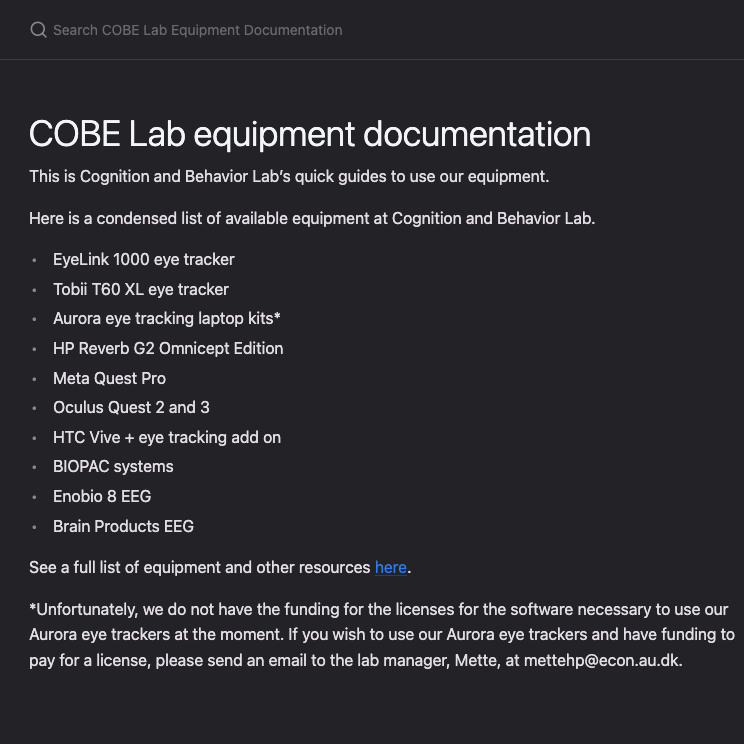Screen dimensions: 744x744
Task: Select HTC Vive + eye tracking add on
Action: click(x=167, y=437)
